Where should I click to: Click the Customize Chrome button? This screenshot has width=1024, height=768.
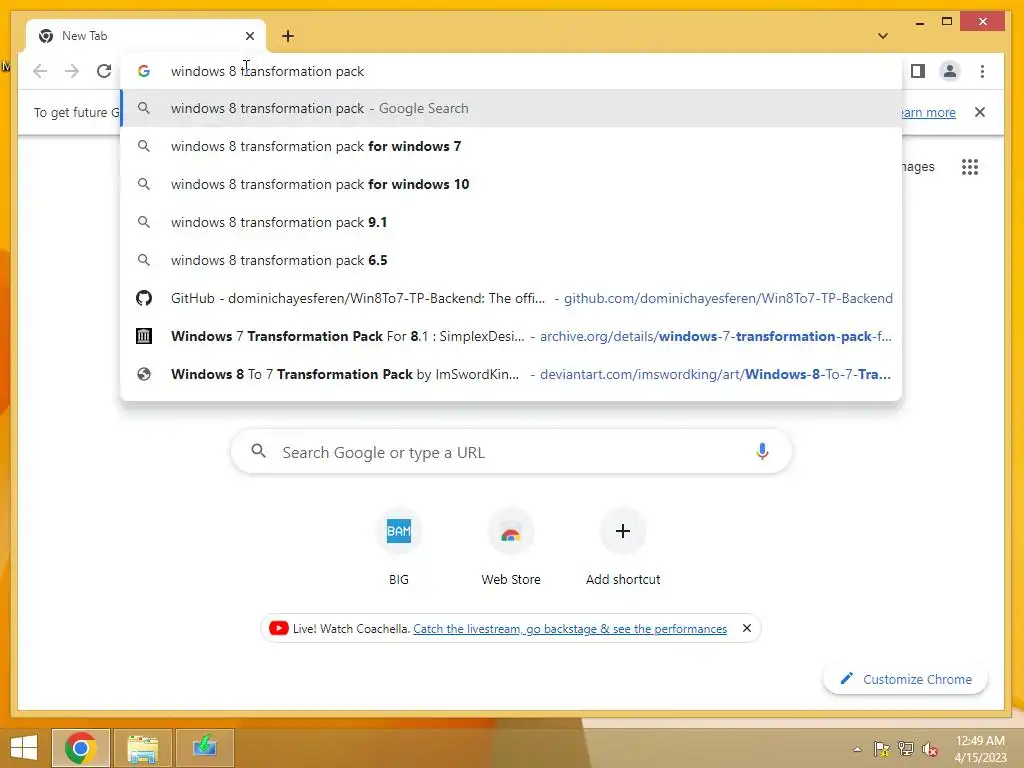pos(905,679)
